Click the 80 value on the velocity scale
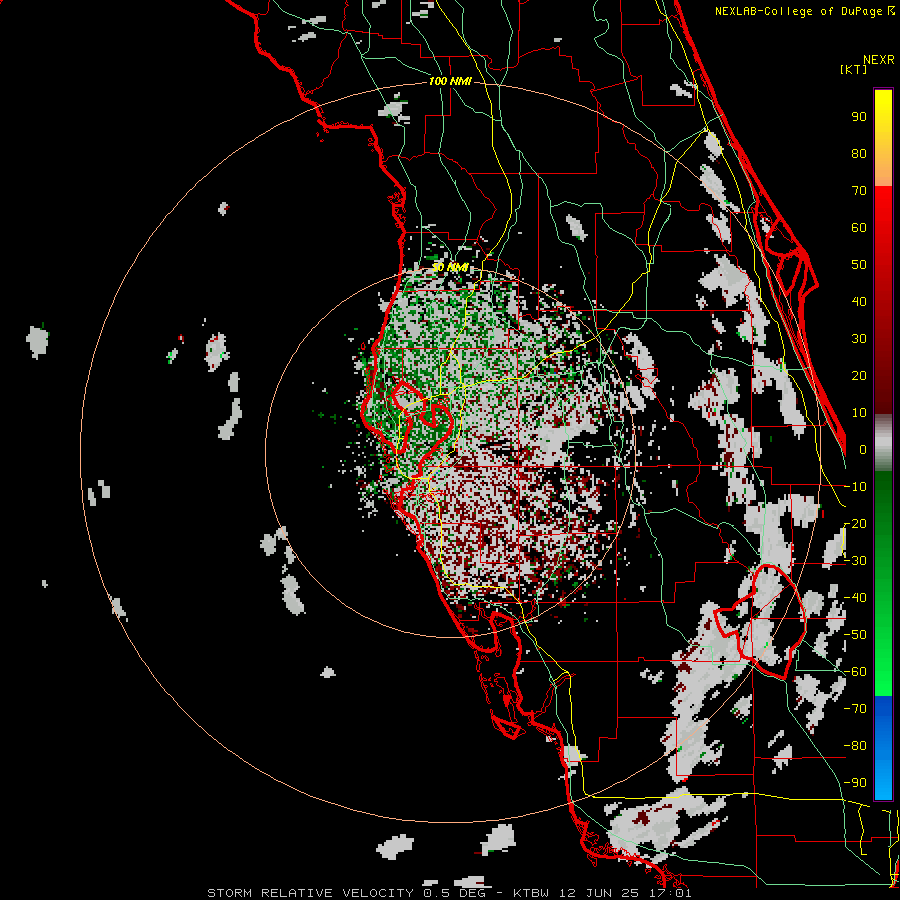The height and width of the screenshot is (900, 900). coord(859,153)
